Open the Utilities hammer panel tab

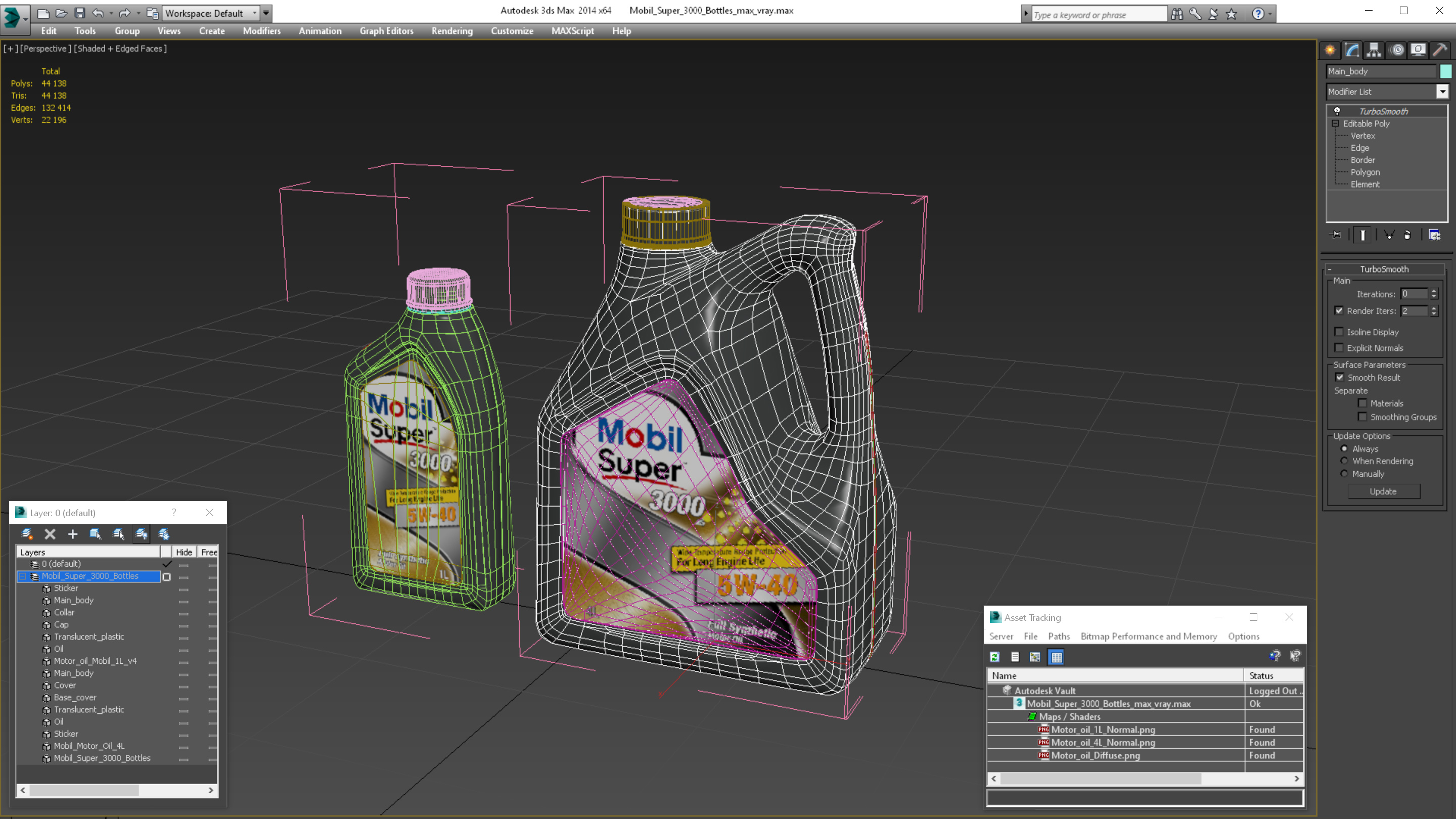coord(1440,51)
